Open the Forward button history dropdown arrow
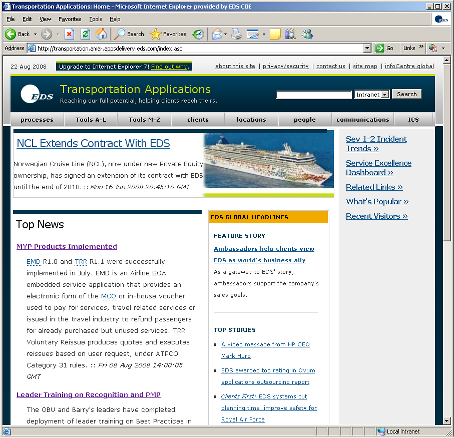Image resolution: width=454 pixels, height=438 pixels. pos(57,34)
